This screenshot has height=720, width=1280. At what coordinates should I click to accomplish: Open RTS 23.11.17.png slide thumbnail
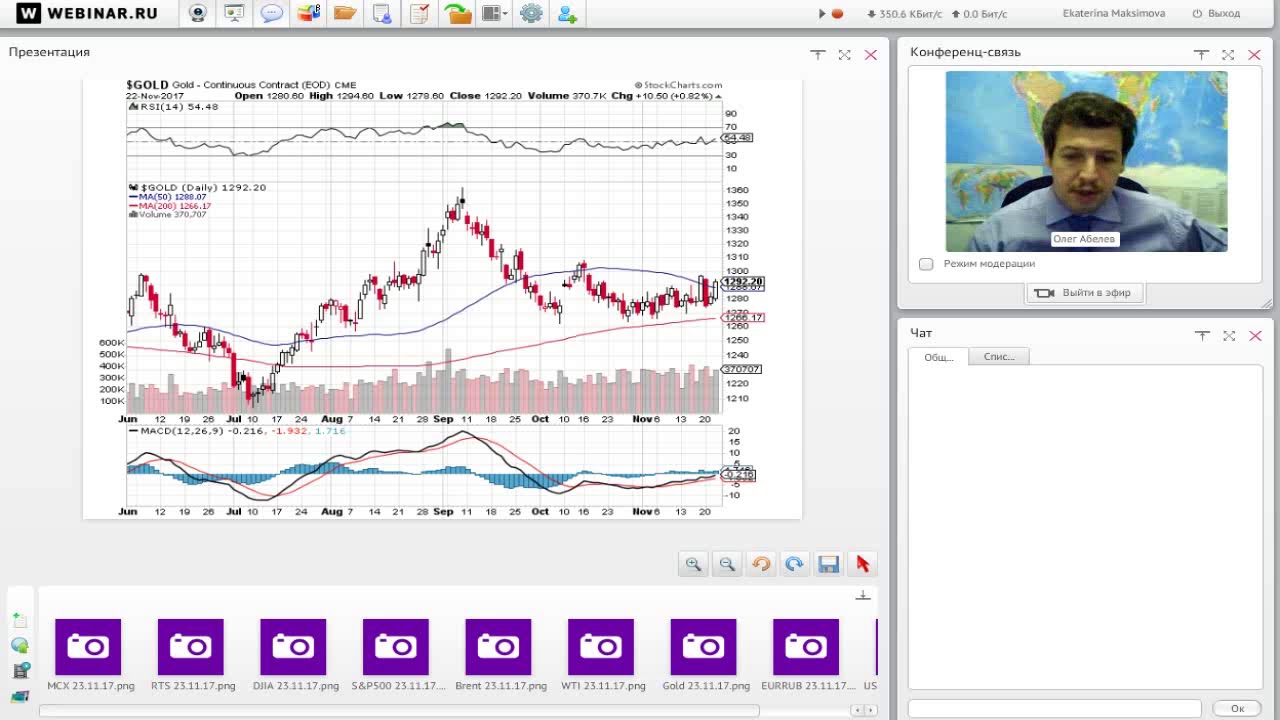pos(191,647)
